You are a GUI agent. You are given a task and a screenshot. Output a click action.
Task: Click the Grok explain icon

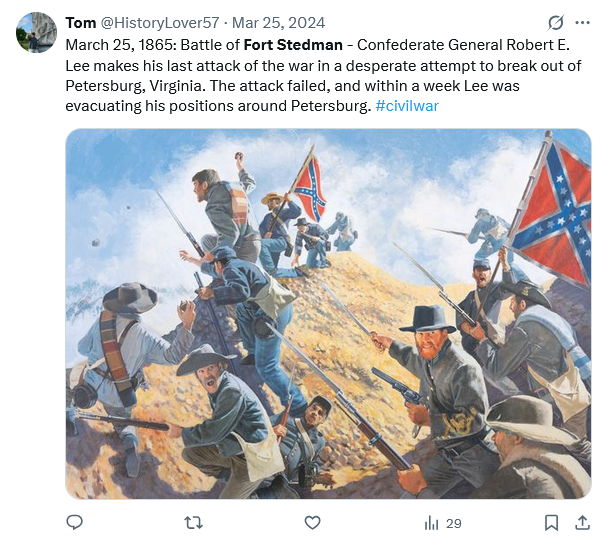pyautogui.click(x=557, y=22)
